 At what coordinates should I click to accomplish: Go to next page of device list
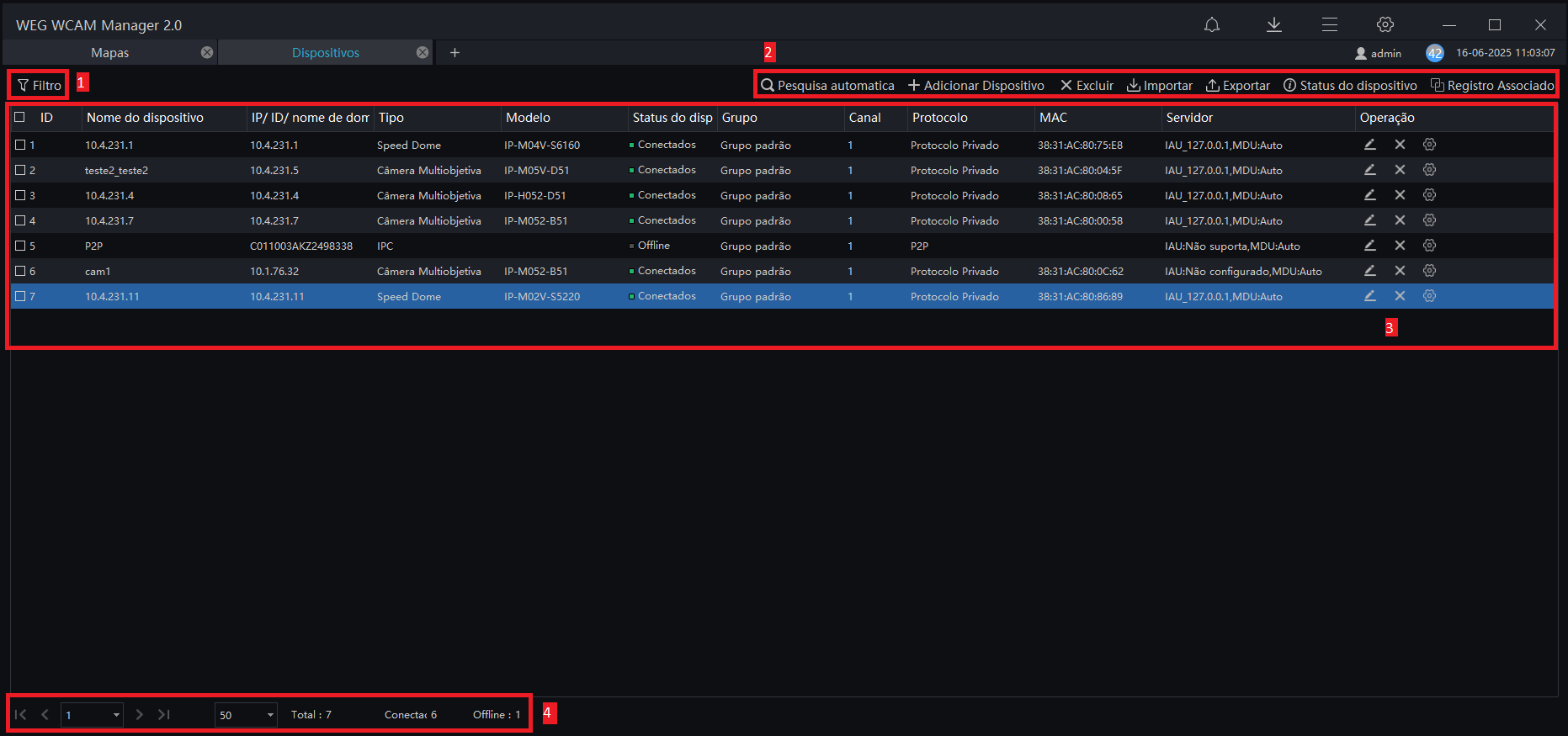[140, 714]
